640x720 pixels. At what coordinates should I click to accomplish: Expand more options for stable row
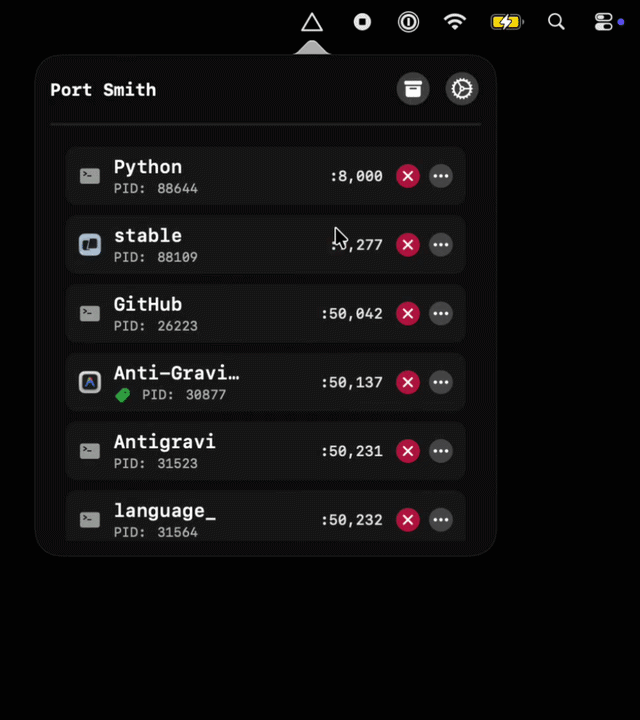pyautogui.click(x=441, y=245)
